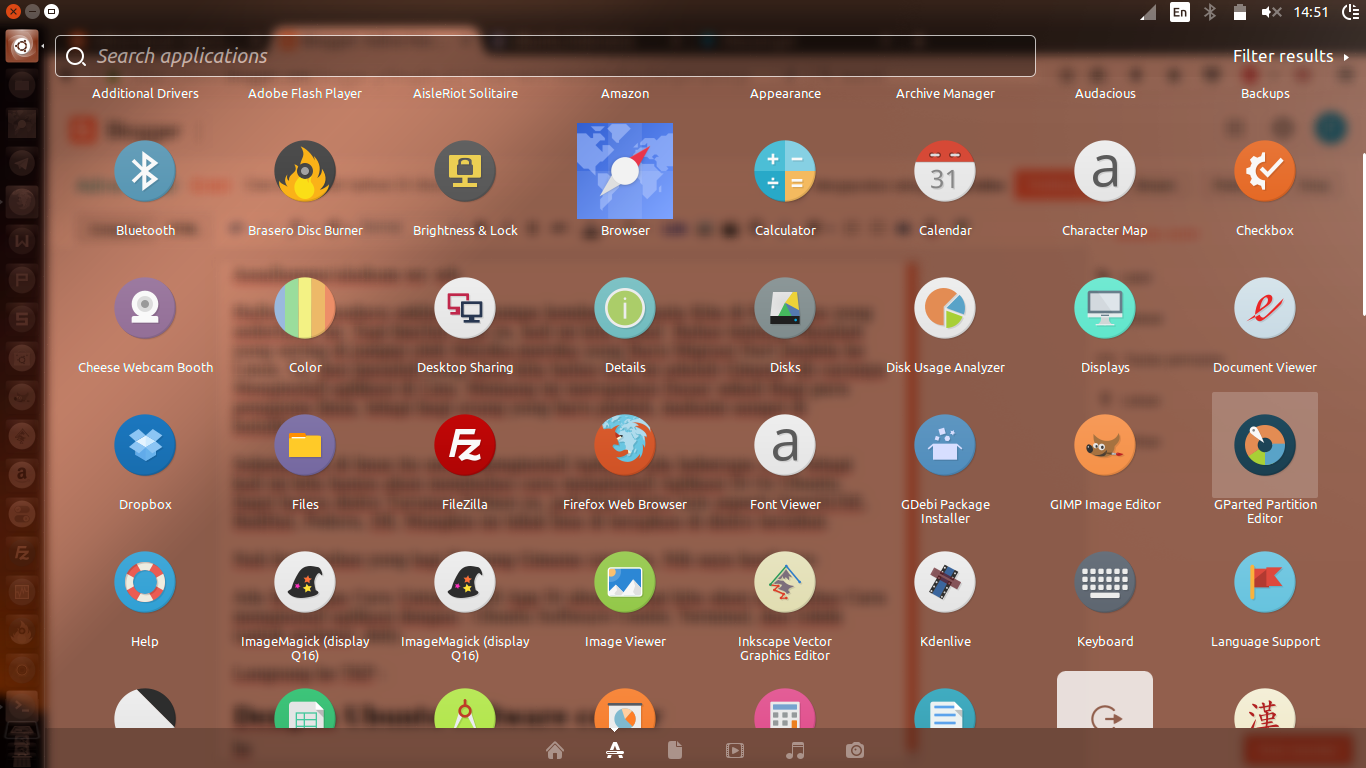Open the session power menu
The width and height of the screenshot is (1366, 768).
point(1352,12)
